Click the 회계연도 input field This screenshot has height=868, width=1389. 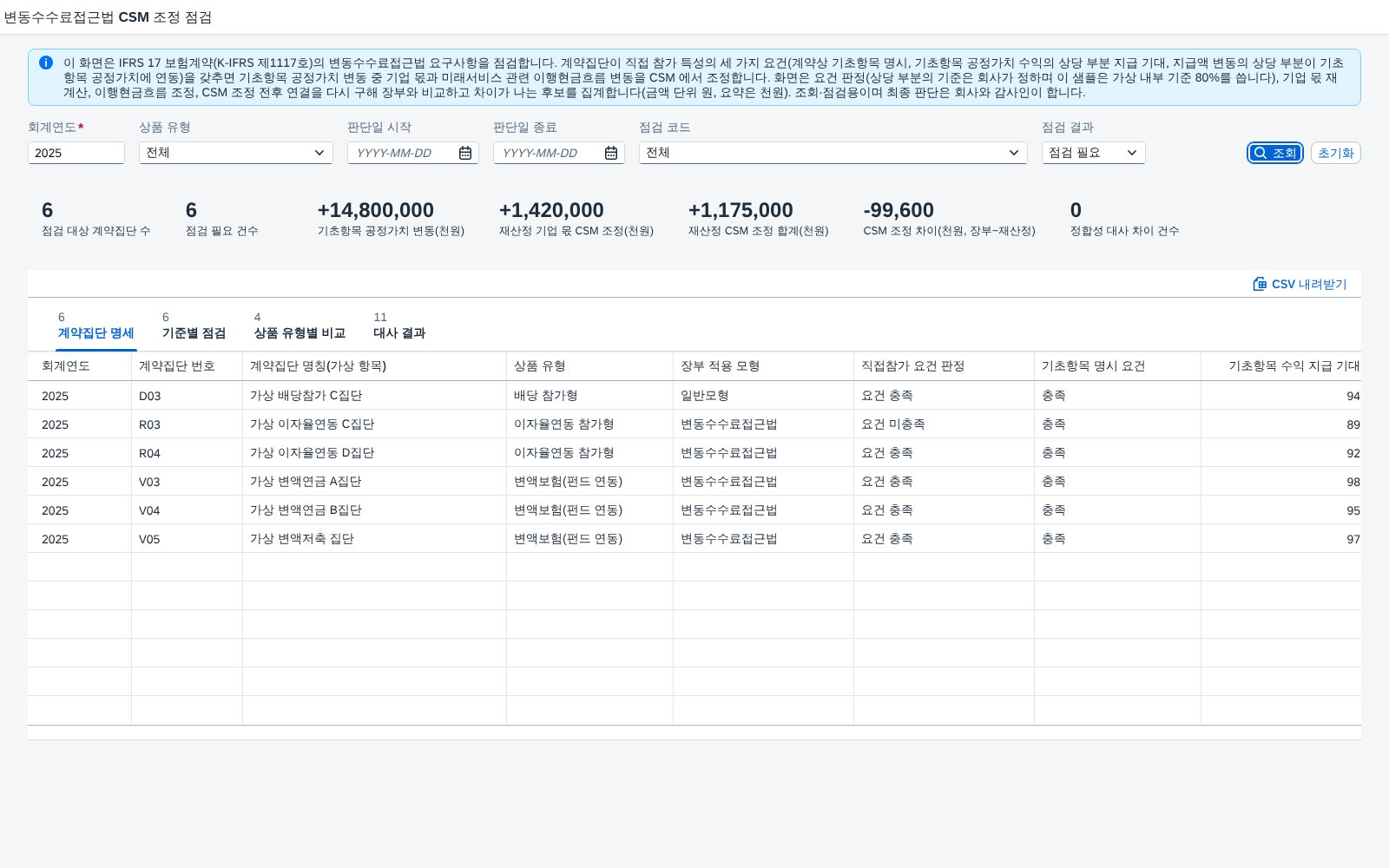76,153
